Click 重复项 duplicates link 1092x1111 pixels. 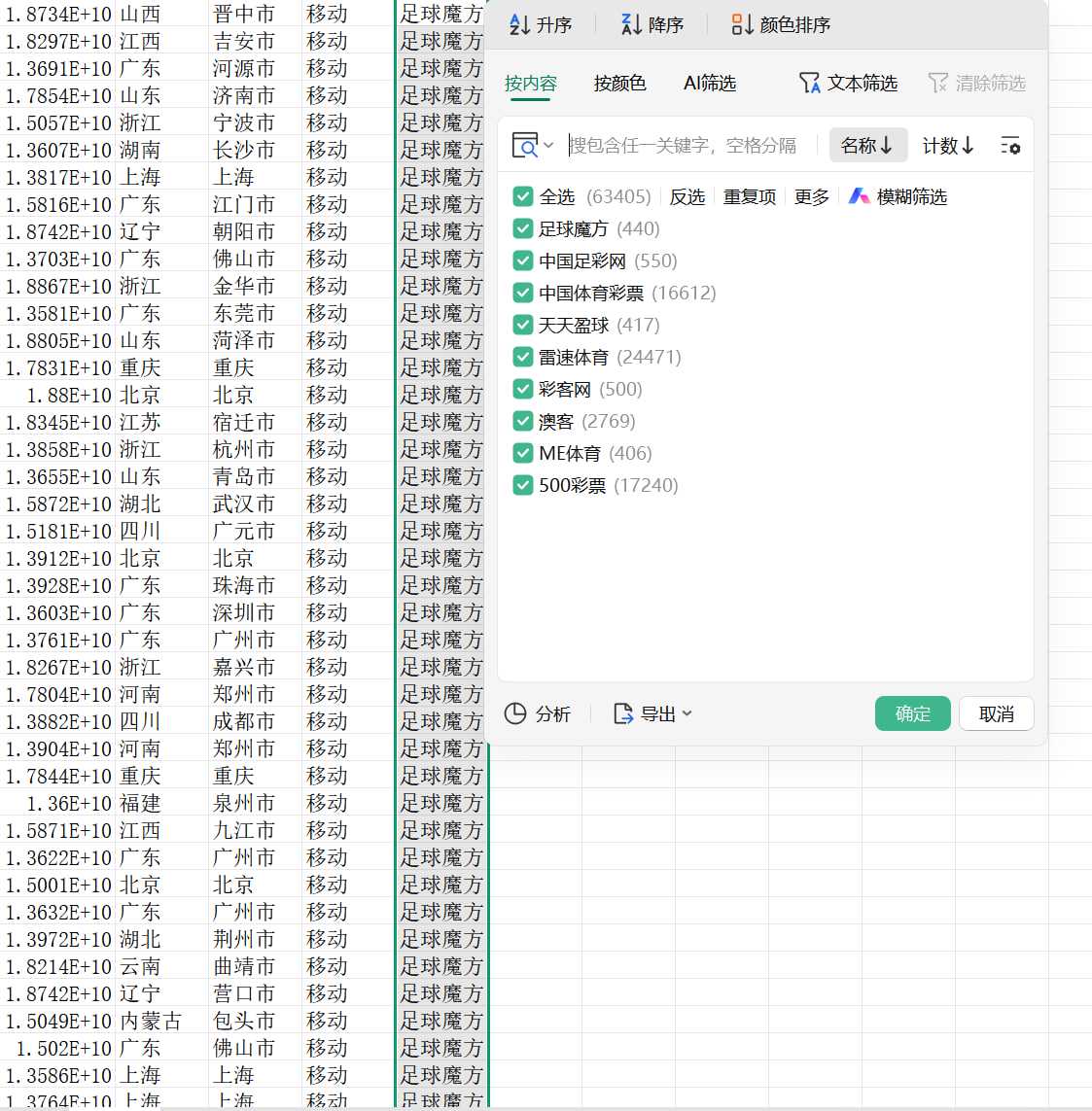[750, 197]
